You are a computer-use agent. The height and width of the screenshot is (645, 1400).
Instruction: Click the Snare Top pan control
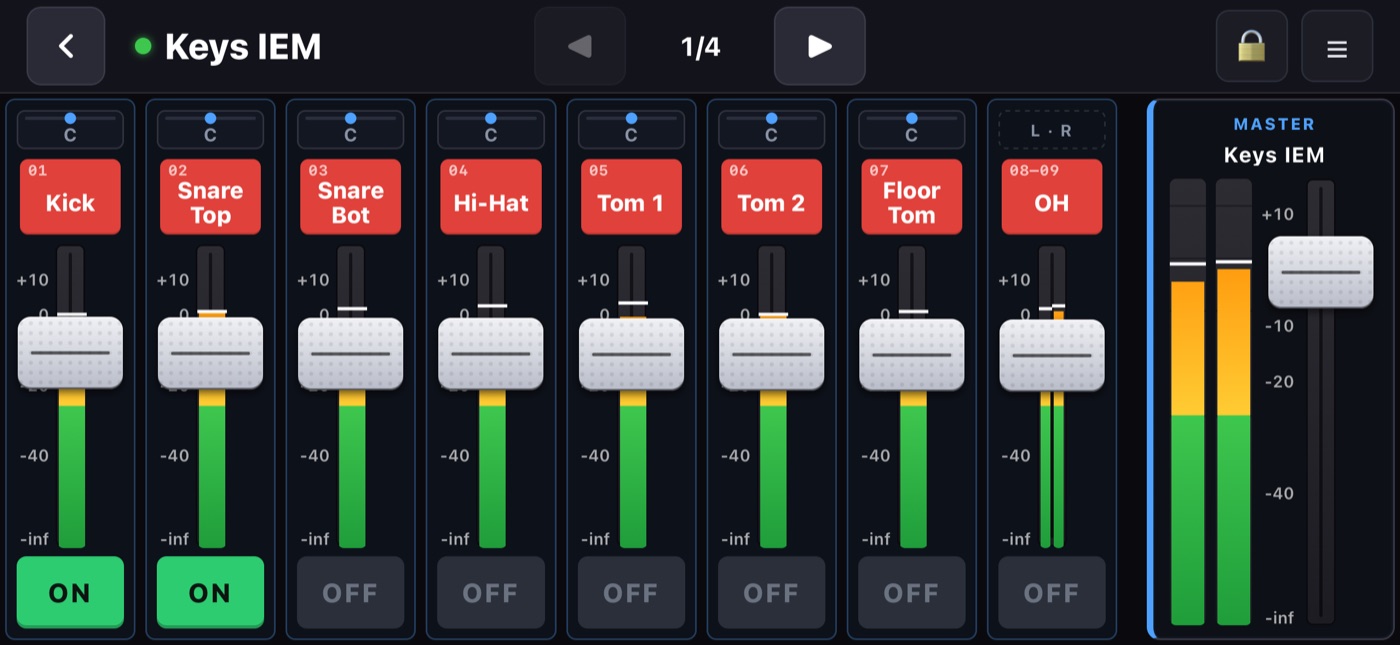pos(210,129)
